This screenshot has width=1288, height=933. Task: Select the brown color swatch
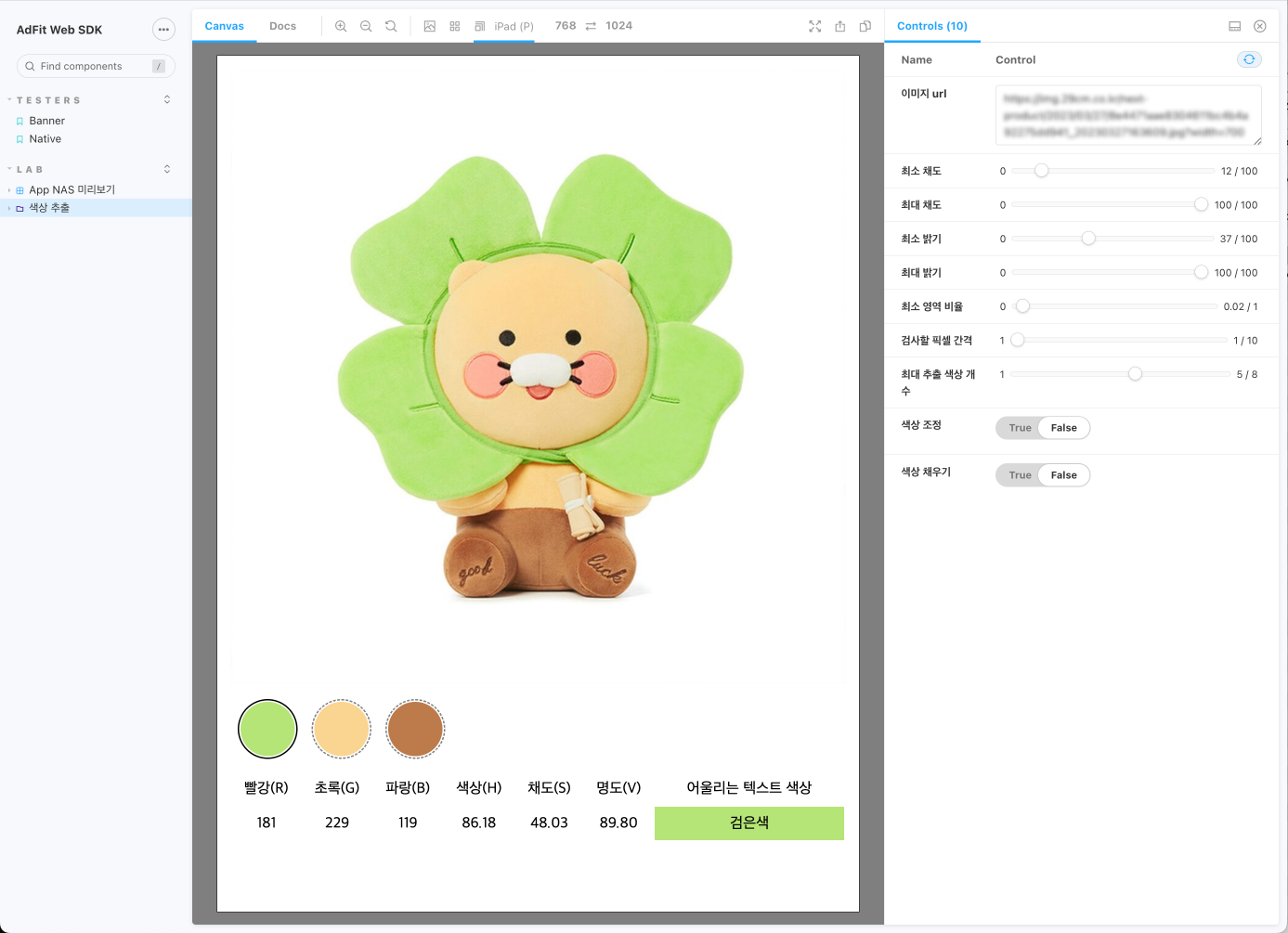point(415,729)
